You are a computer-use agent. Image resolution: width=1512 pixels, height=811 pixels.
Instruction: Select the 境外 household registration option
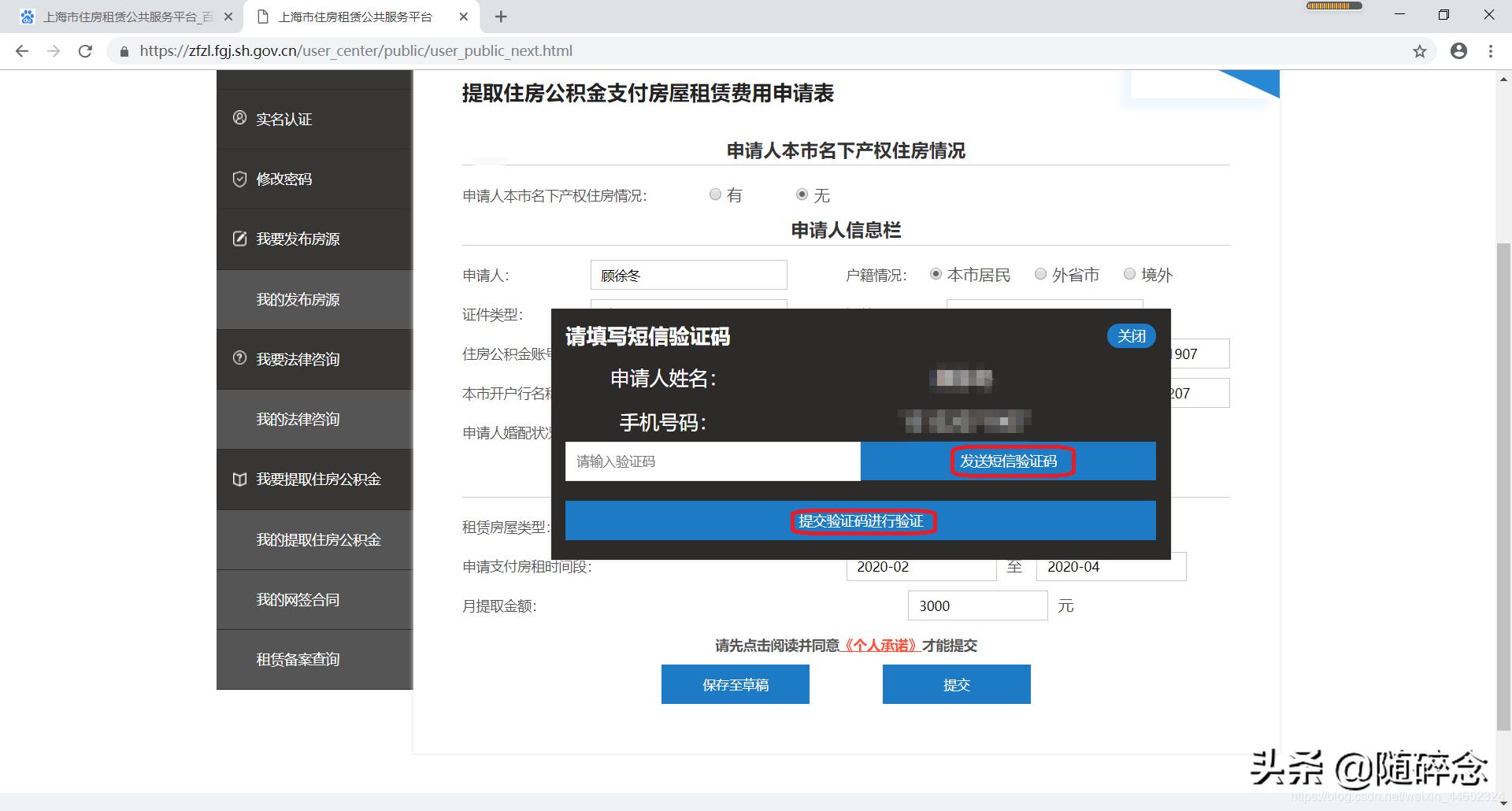point(1131,274)
